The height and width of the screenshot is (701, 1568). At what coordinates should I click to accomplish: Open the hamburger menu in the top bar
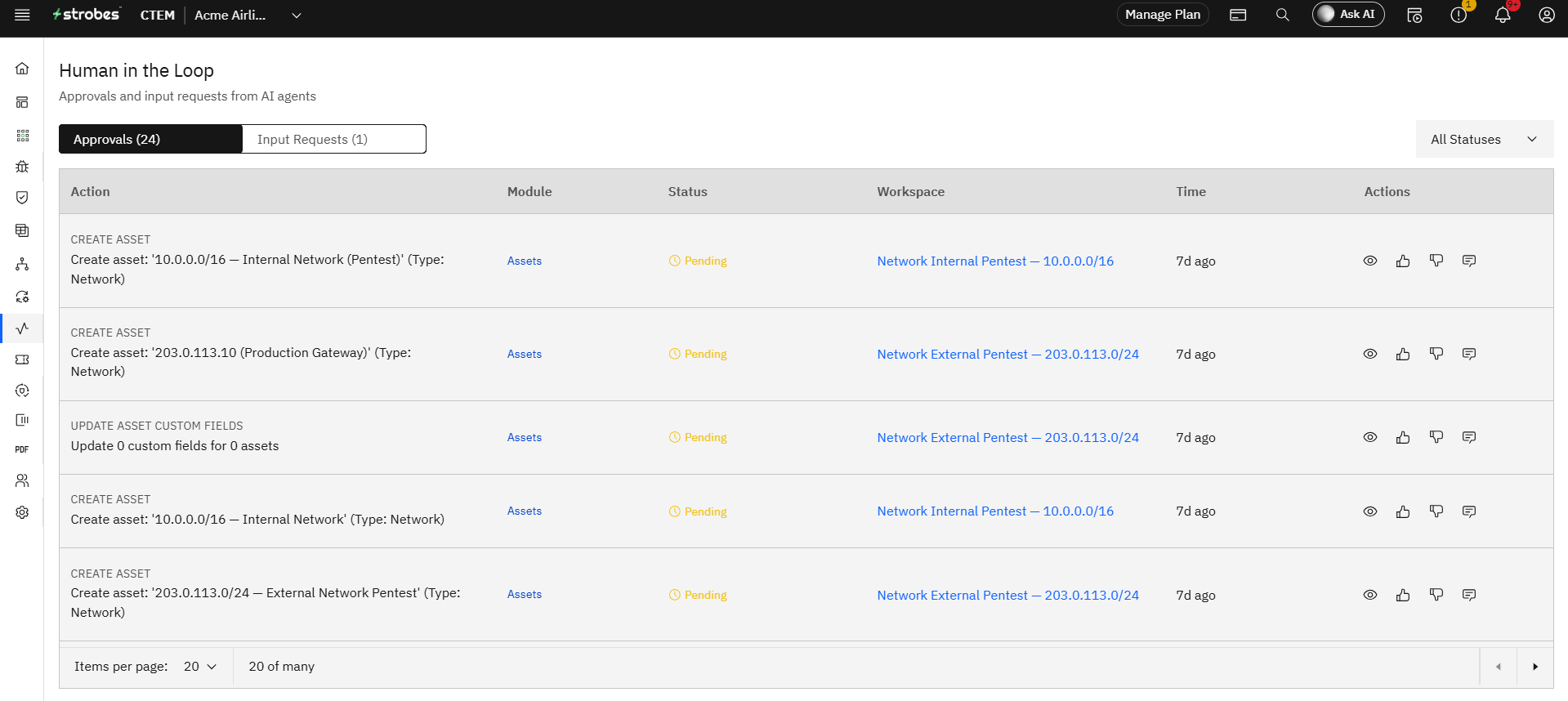22,15
